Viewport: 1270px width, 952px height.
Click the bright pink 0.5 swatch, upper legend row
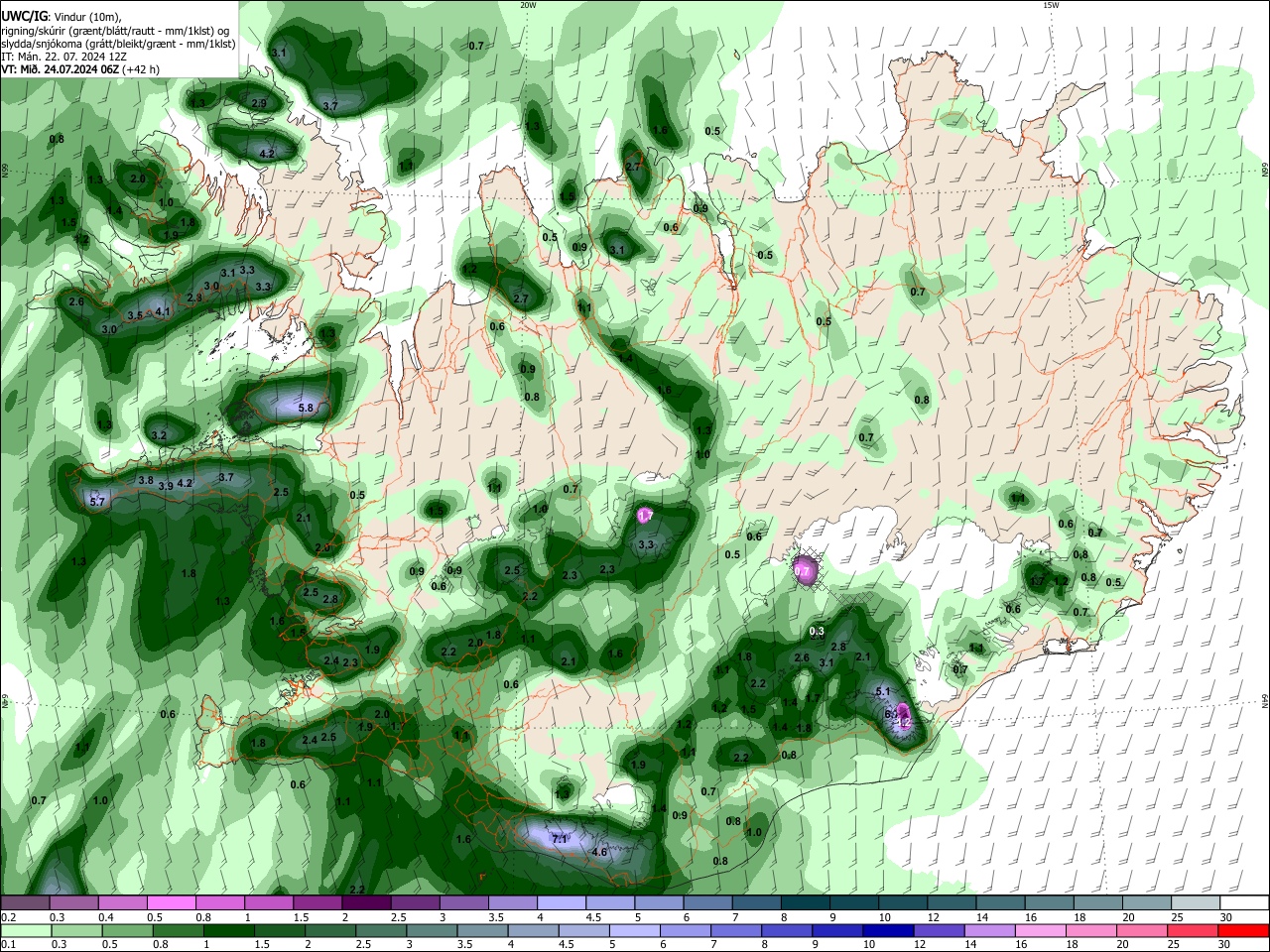tap(171, 902)
